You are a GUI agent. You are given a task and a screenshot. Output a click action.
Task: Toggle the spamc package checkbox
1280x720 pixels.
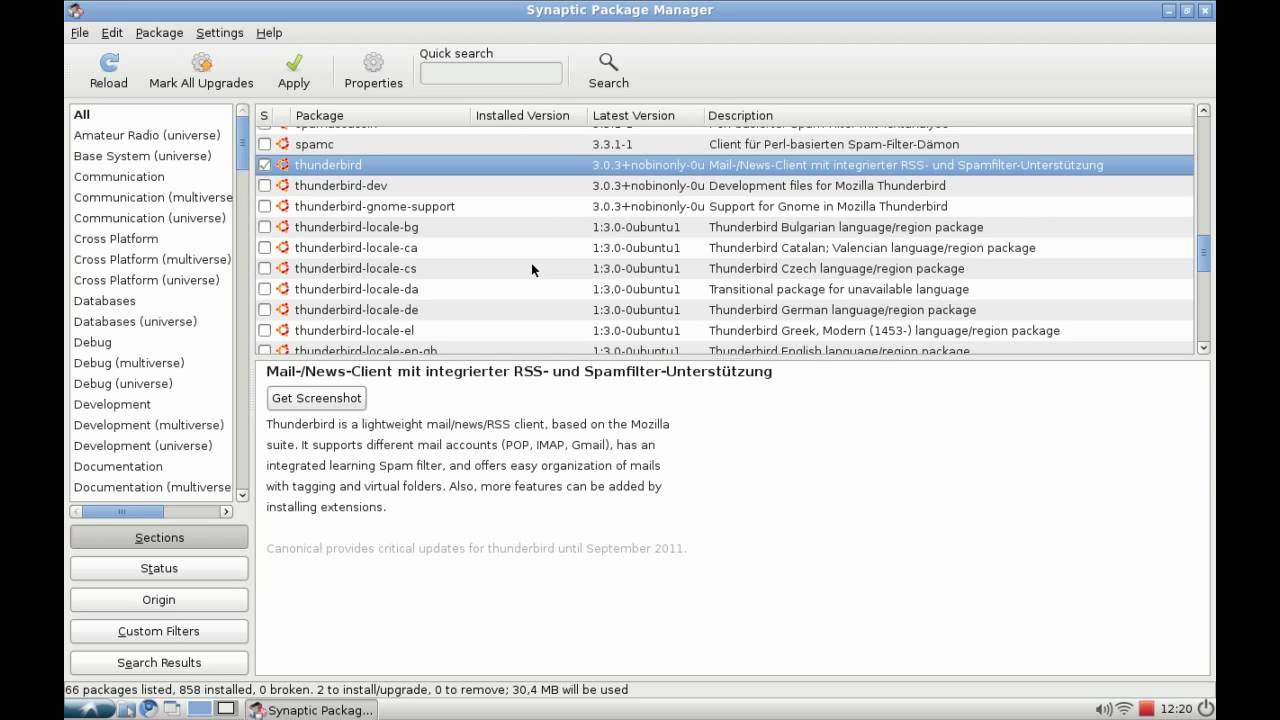[x=264, y=144]
